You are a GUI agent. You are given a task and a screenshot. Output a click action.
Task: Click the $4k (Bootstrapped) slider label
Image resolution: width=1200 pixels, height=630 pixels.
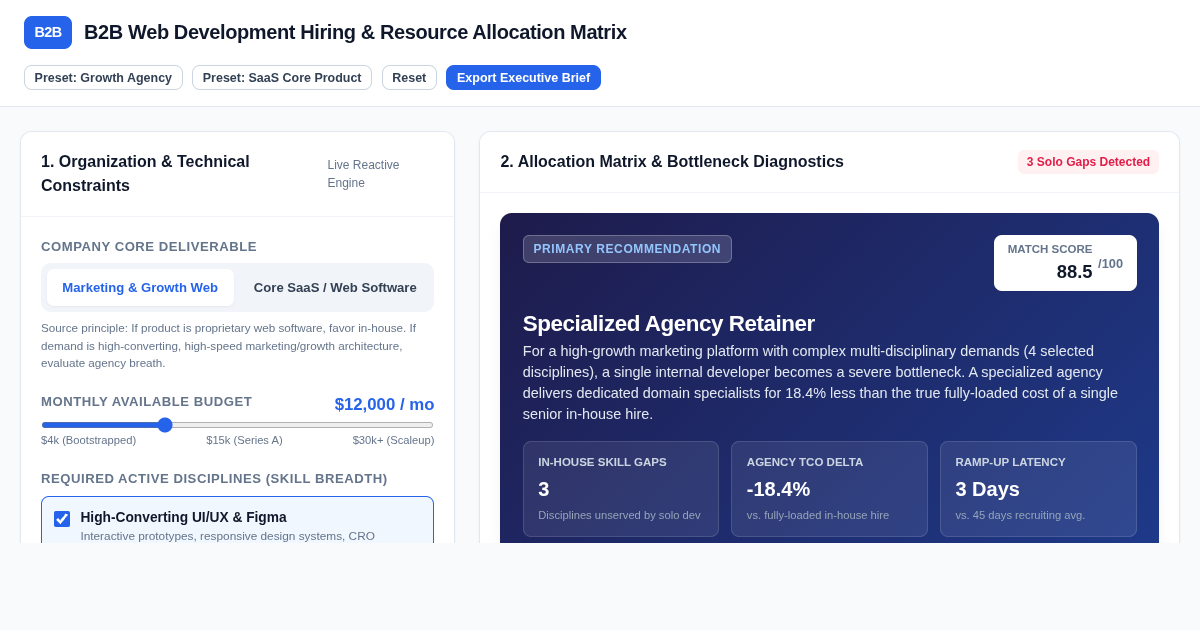coord(88,440)
